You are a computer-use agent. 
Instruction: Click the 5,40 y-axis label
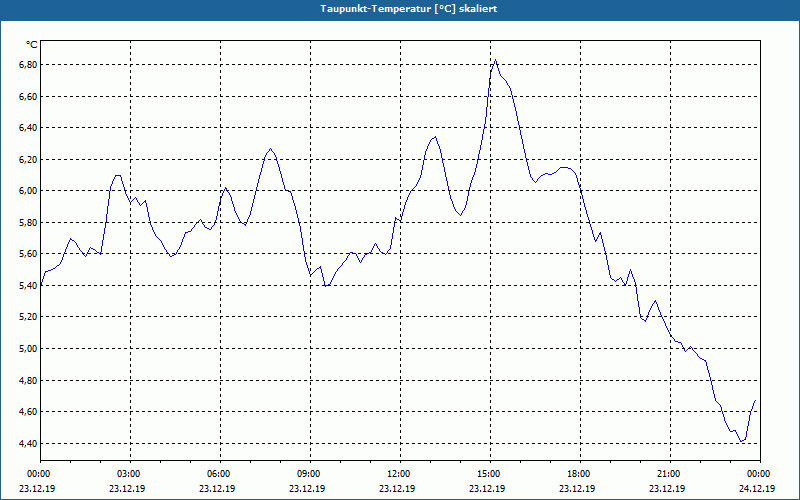pyautogui.click(x=28, y=286)
